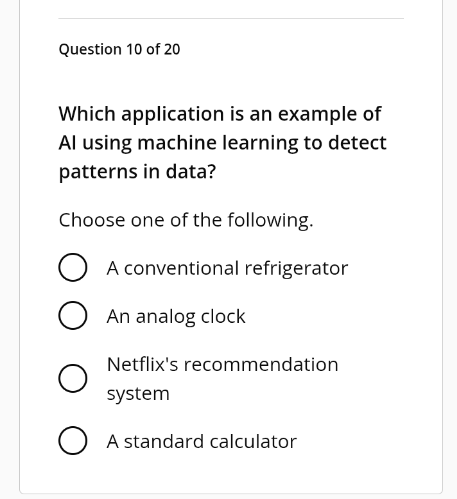
Task: Choose the Netflix's recommendation system radio button
Action: click(x=73, y=378)
